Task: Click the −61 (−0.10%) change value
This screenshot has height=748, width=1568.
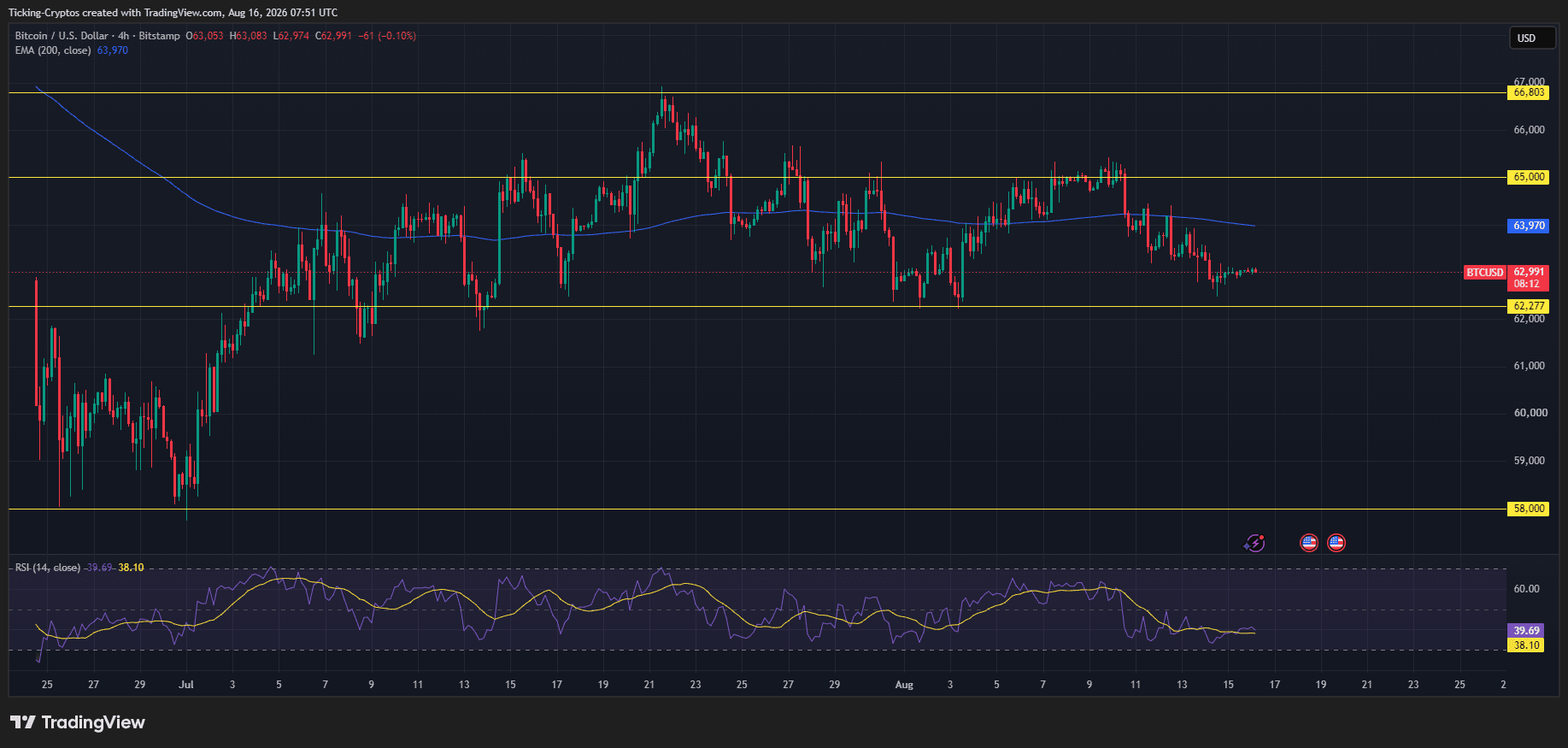Action: click(387, 36)
